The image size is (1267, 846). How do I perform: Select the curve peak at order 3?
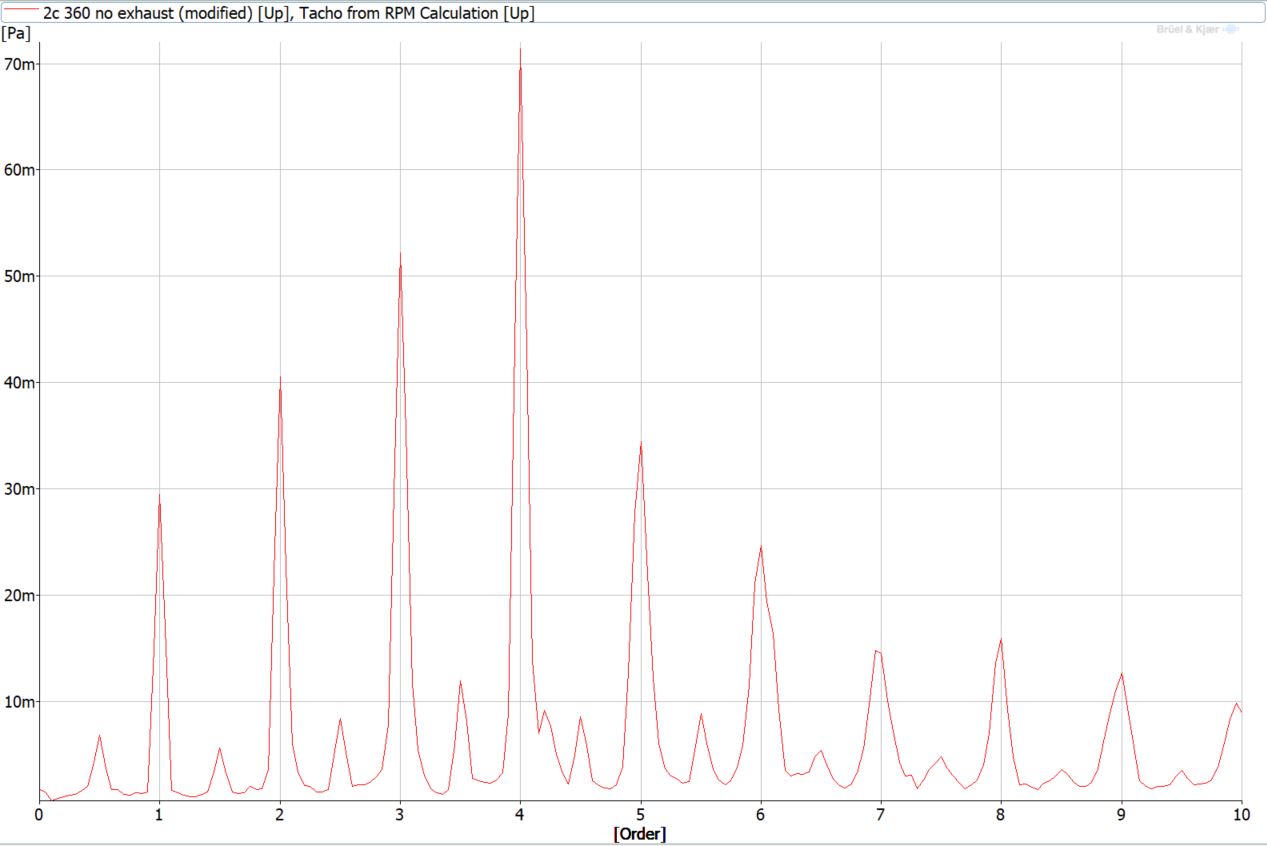[400, 254]
